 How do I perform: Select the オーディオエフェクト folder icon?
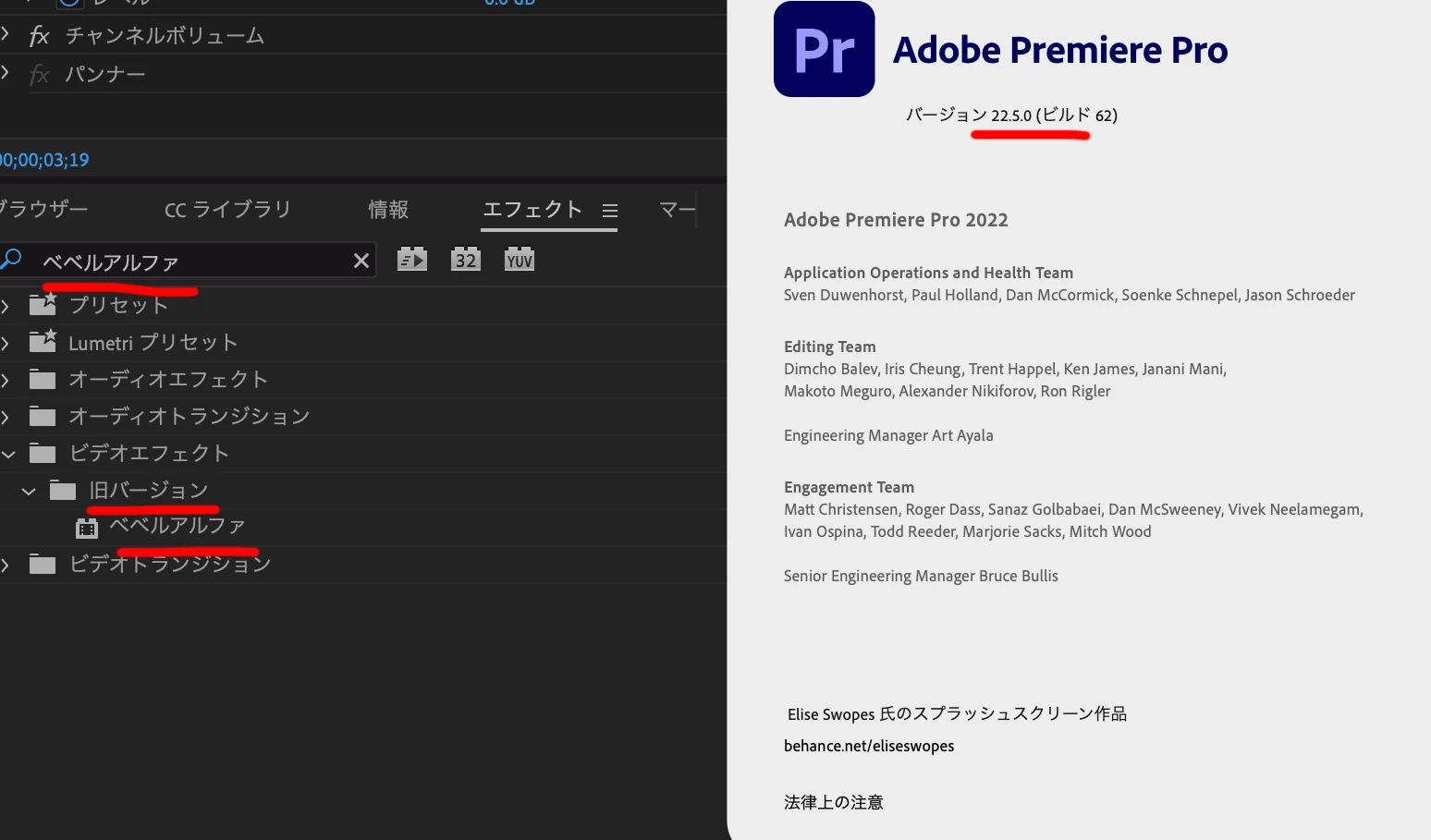click(x=43, y=379)
